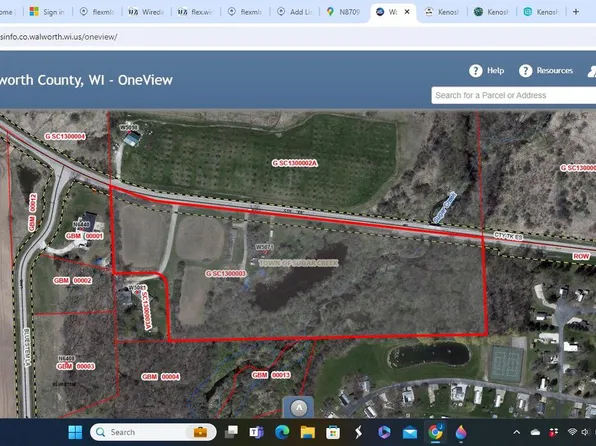Click the TOWN OF SUGAR CREEK map label
Screen dimensions: 596x446
(x=298, y=263)
